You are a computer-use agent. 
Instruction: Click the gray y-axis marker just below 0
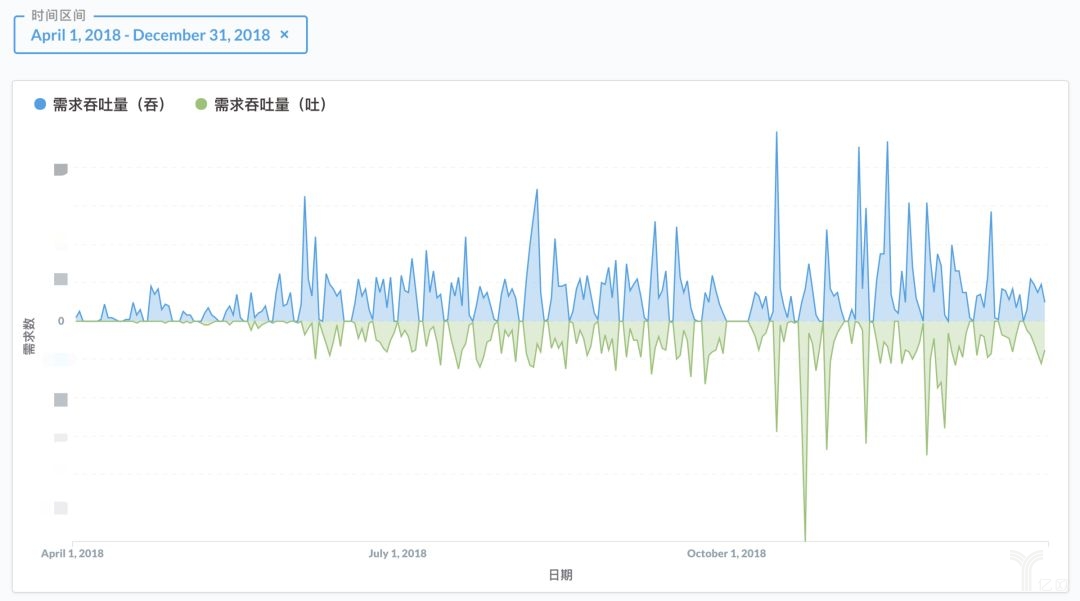(x=60, y=399)
